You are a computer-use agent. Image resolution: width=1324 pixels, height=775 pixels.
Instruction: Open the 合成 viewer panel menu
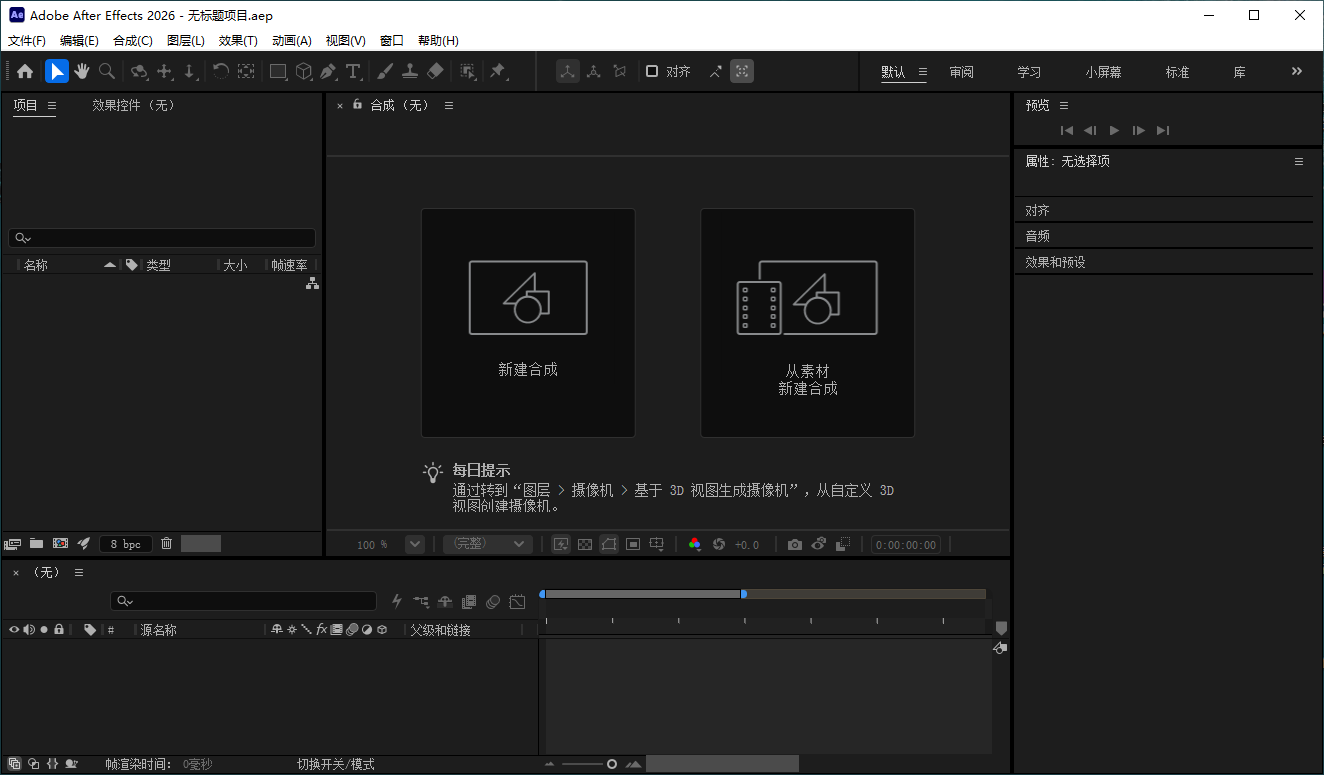449,105
